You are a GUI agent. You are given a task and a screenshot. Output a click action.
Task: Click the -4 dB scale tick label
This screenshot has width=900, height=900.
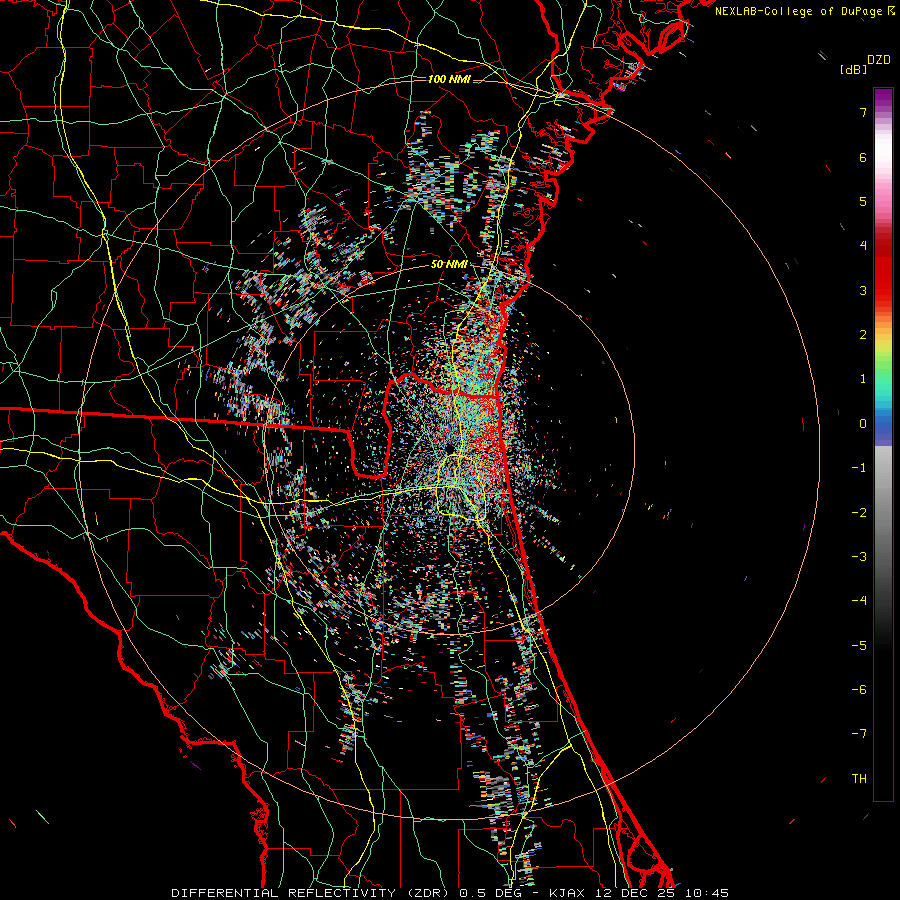tap(859, 601)
